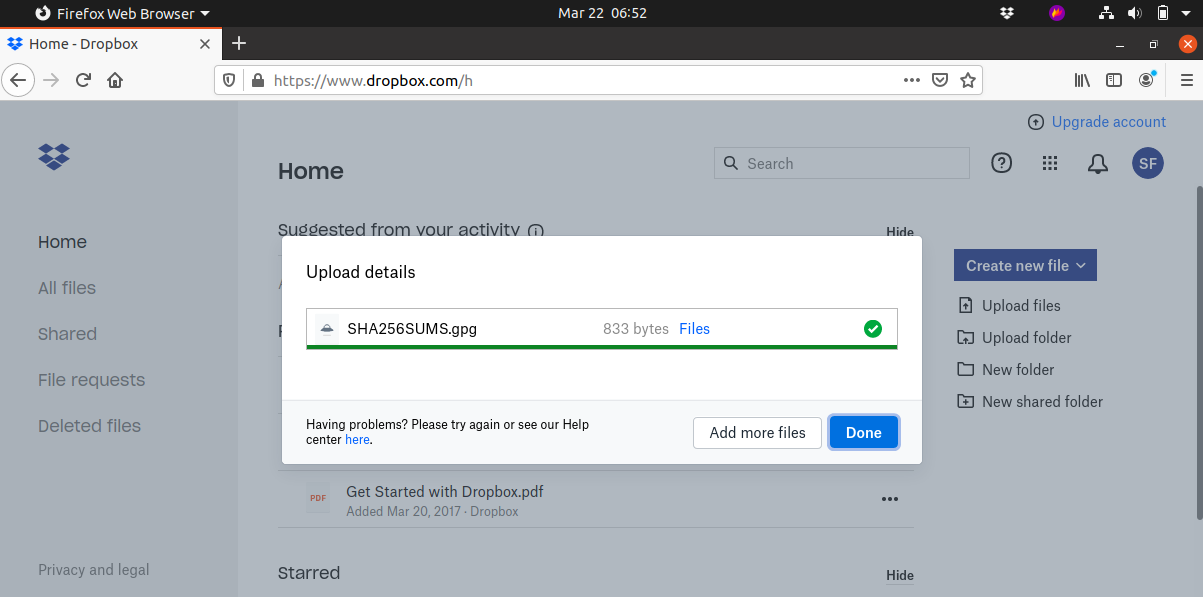Reload the page
This screenshot has width=1203, height=597.
coord(83,80)
